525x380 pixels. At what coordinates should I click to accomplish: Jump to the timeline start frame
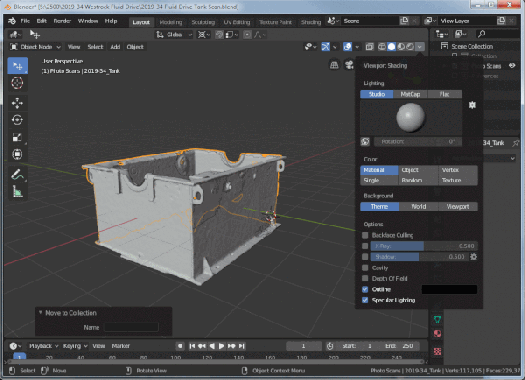192,346
